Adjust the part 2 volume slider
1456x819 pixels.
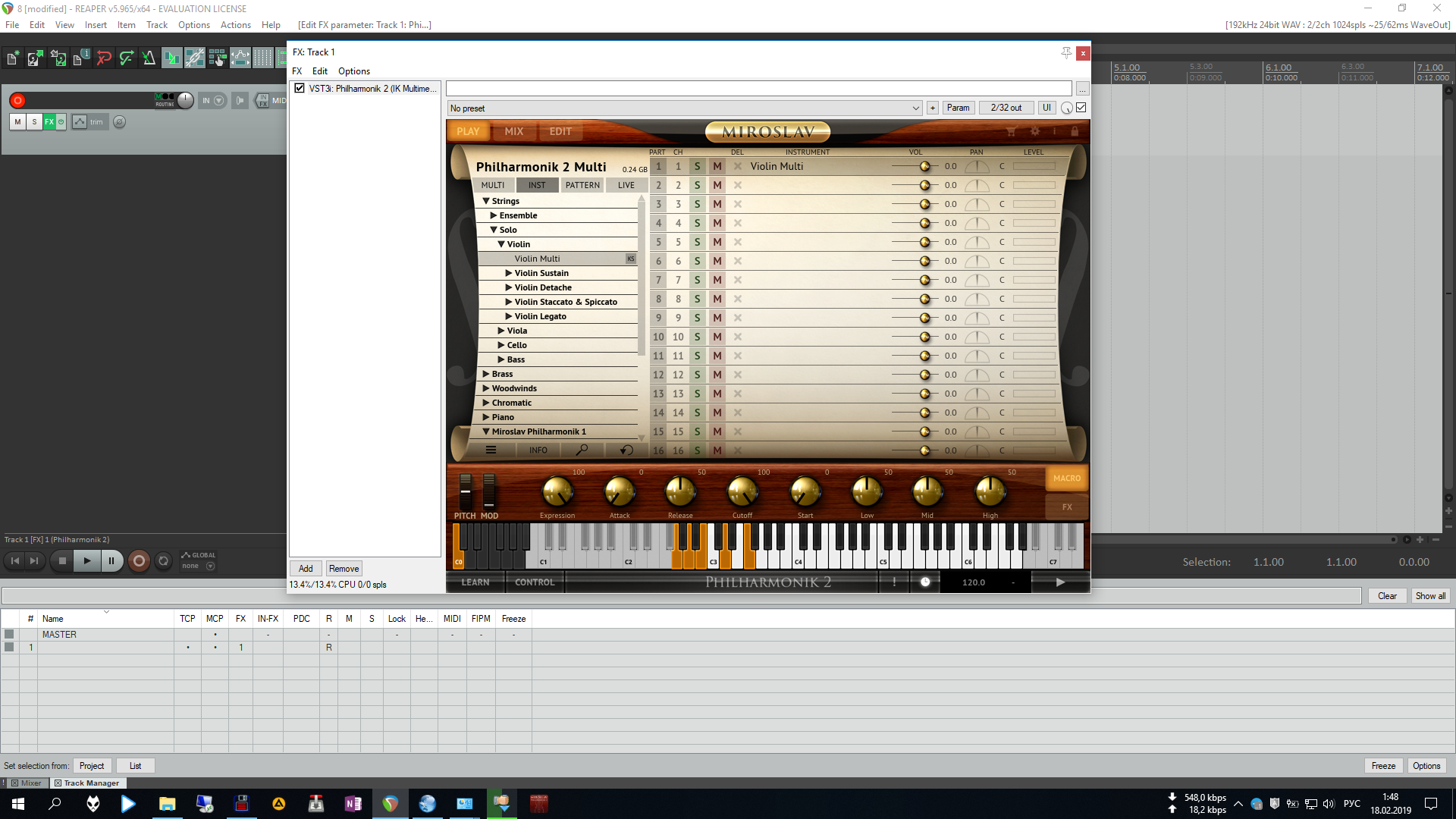(924, 185)
